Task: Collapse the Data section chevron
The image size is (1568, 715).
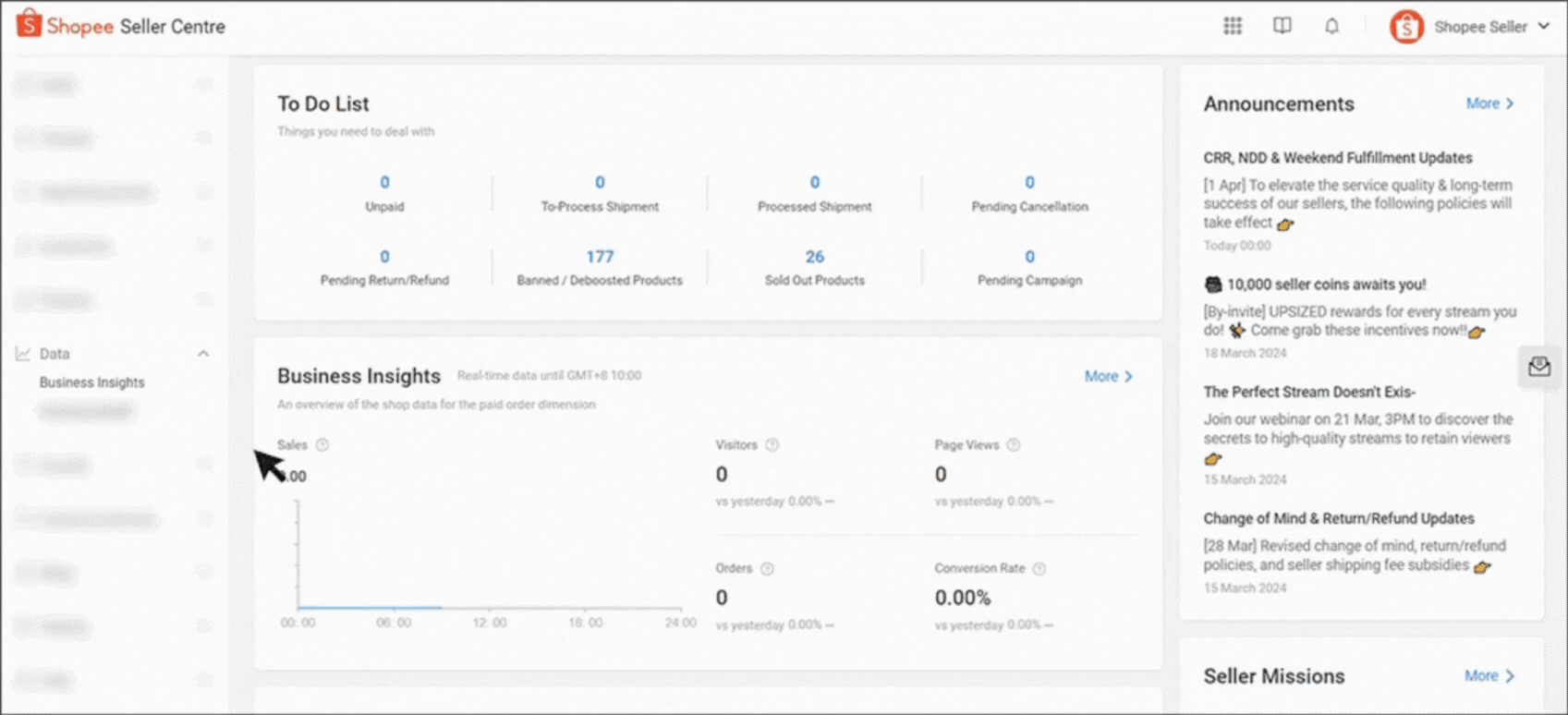Action: tap(203, 354)
